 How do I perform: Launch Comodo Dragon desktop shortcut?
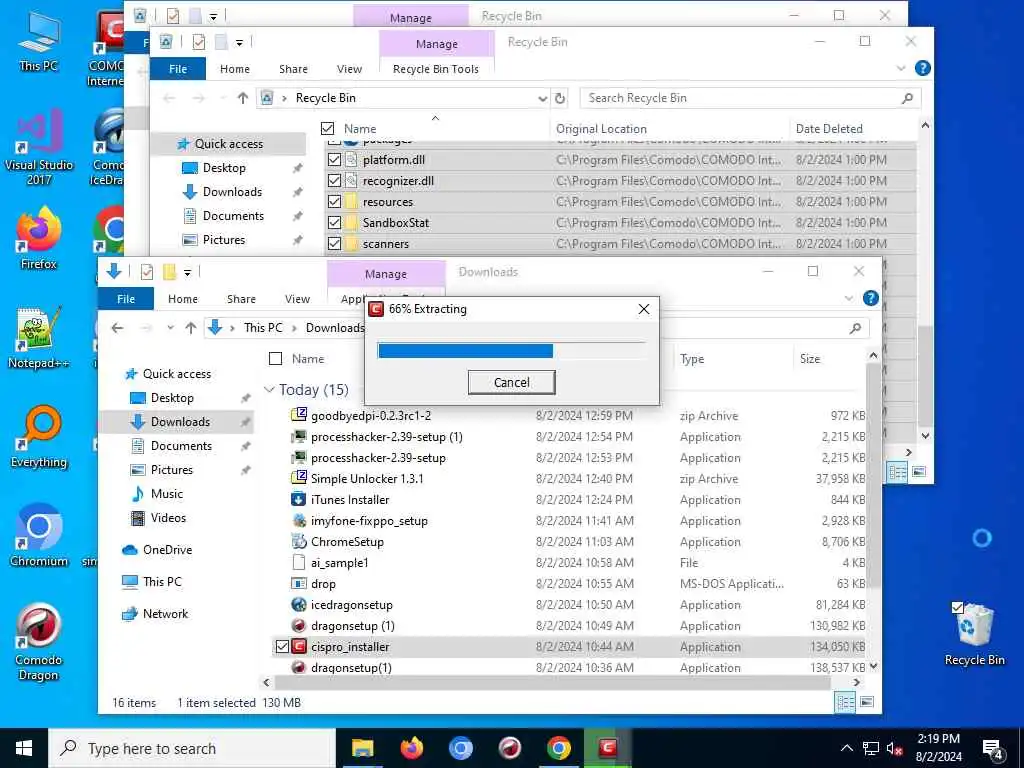coord(38,641)
